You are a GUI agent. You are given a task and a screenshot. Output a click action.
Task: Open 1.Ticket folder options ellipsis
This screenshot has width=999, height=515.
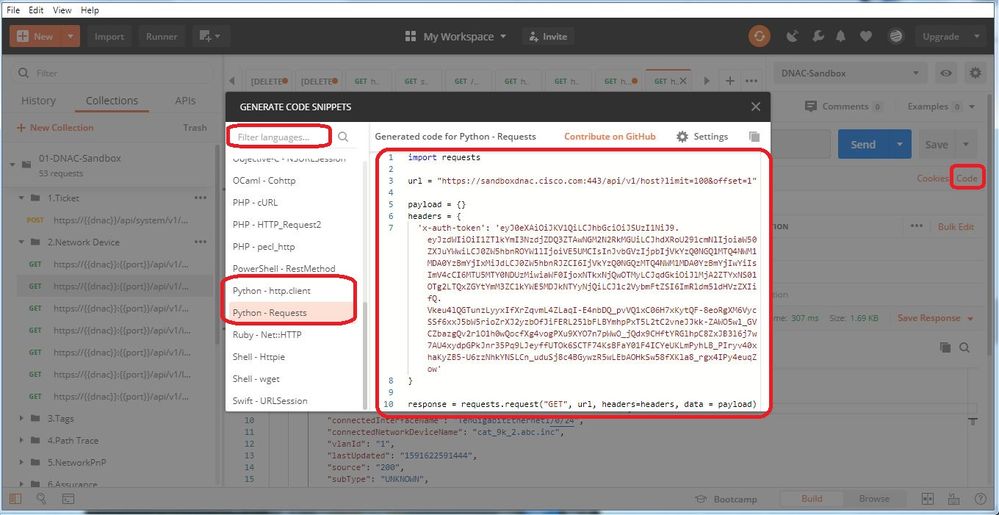pyautogui.click(x=200, y=198)
